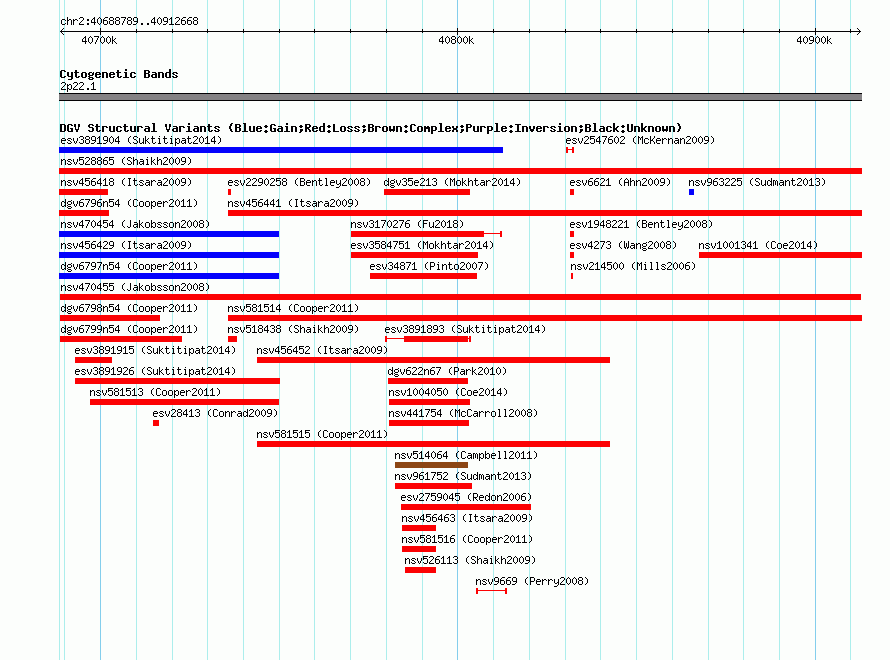Click nsv1004050 (Coe2014) label
Image resolution: width=890 pixels, height=660 pixels.
[x=448, y=392]
